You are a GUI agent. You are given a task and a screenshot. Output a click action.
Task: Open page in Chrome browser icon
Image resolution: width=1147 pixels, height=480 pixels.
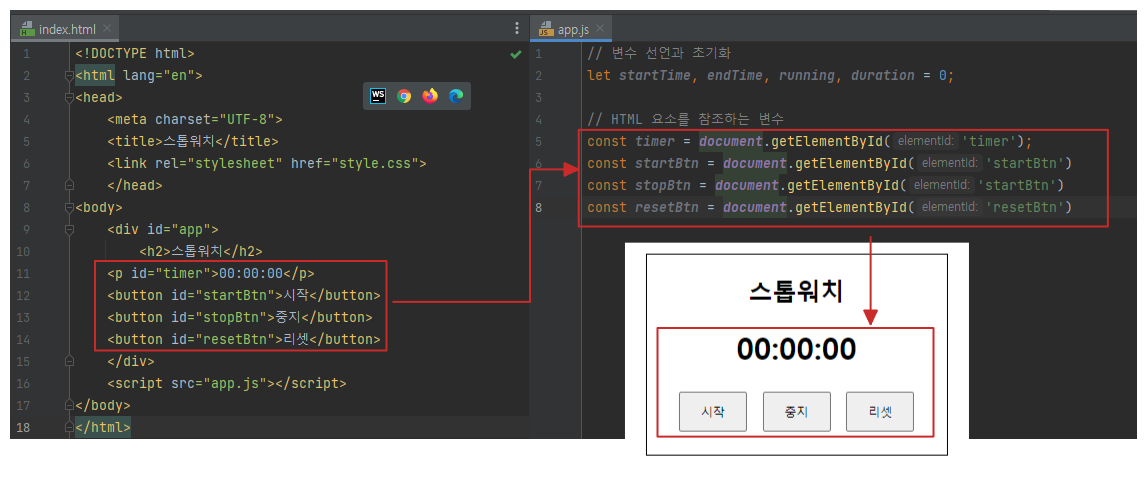click(404, 96)
